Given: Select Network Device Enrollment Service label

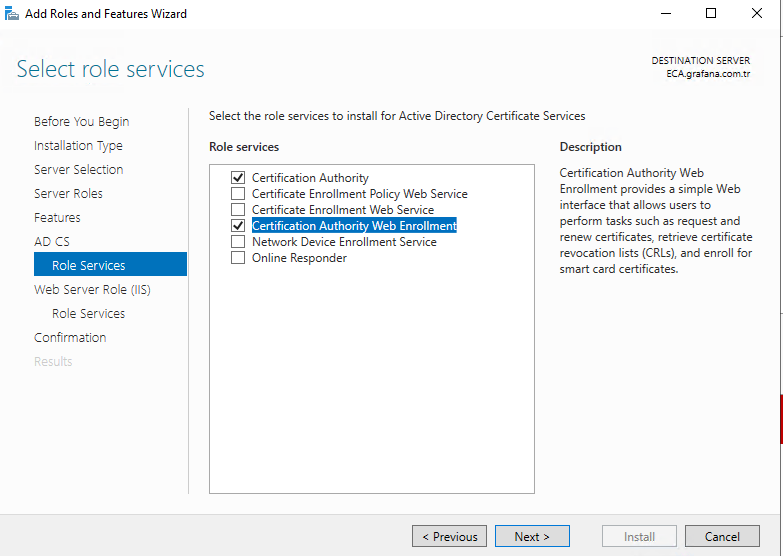Looking at the screenshot, I should [344, 241].
